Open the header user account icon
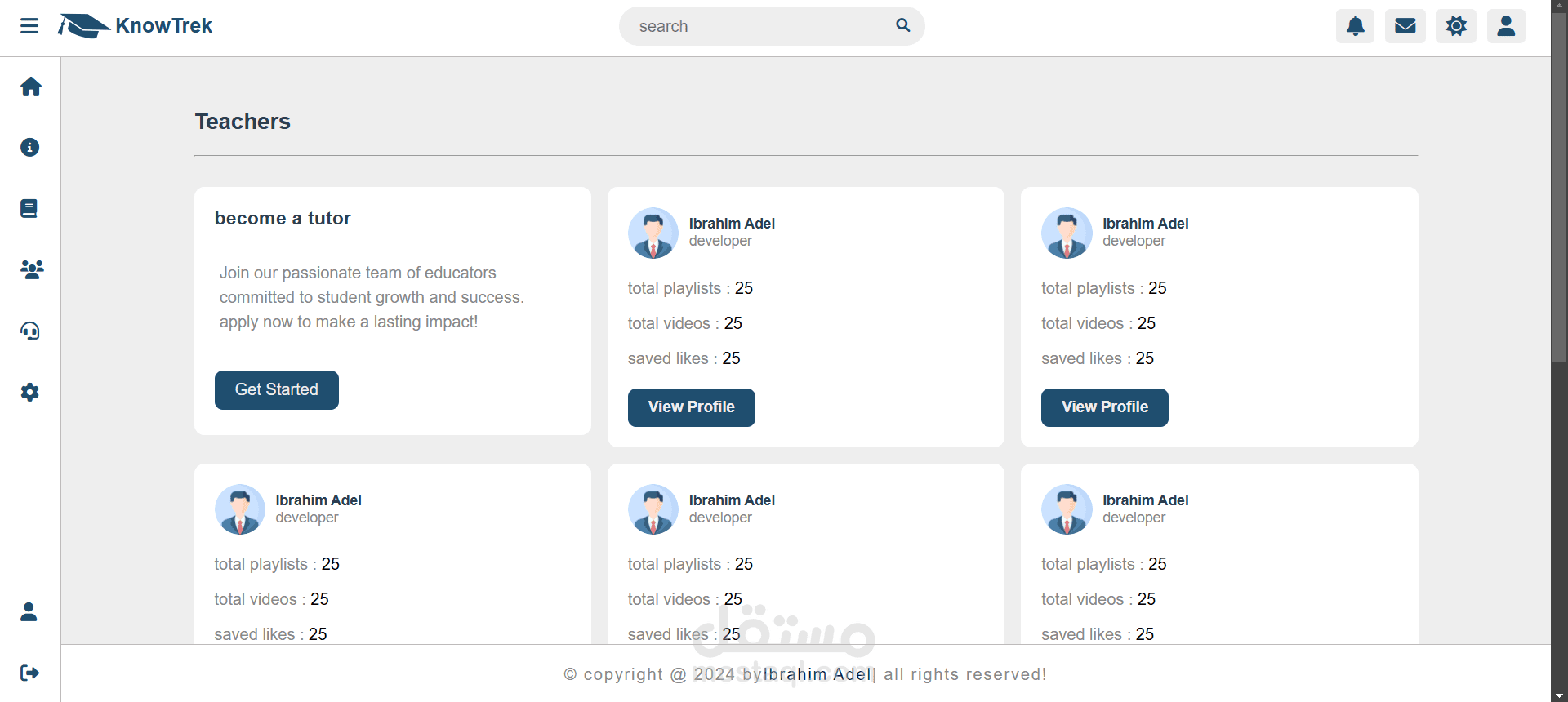This screenshot has height=702, width=1568. point(1507,26)
